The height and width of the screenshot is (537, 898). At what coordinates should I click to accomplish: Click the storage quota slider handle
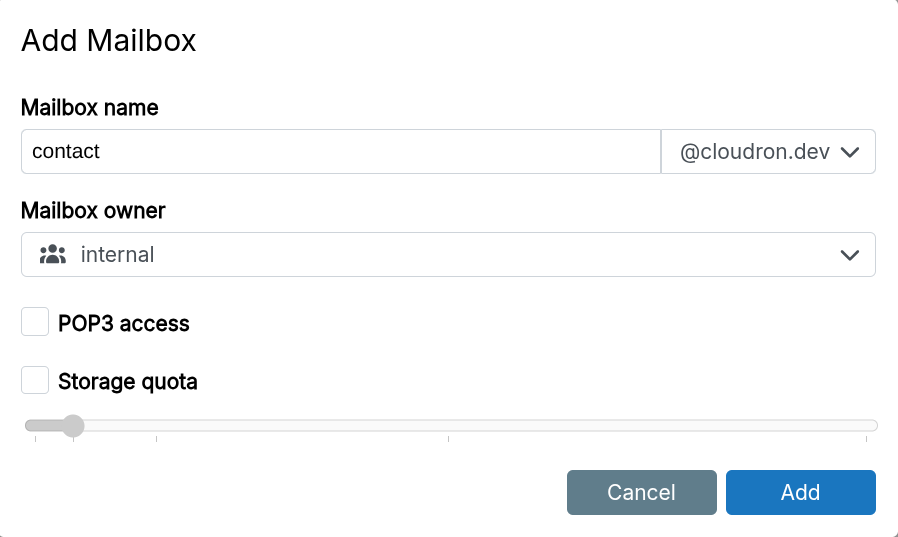(x=72, y=426)
